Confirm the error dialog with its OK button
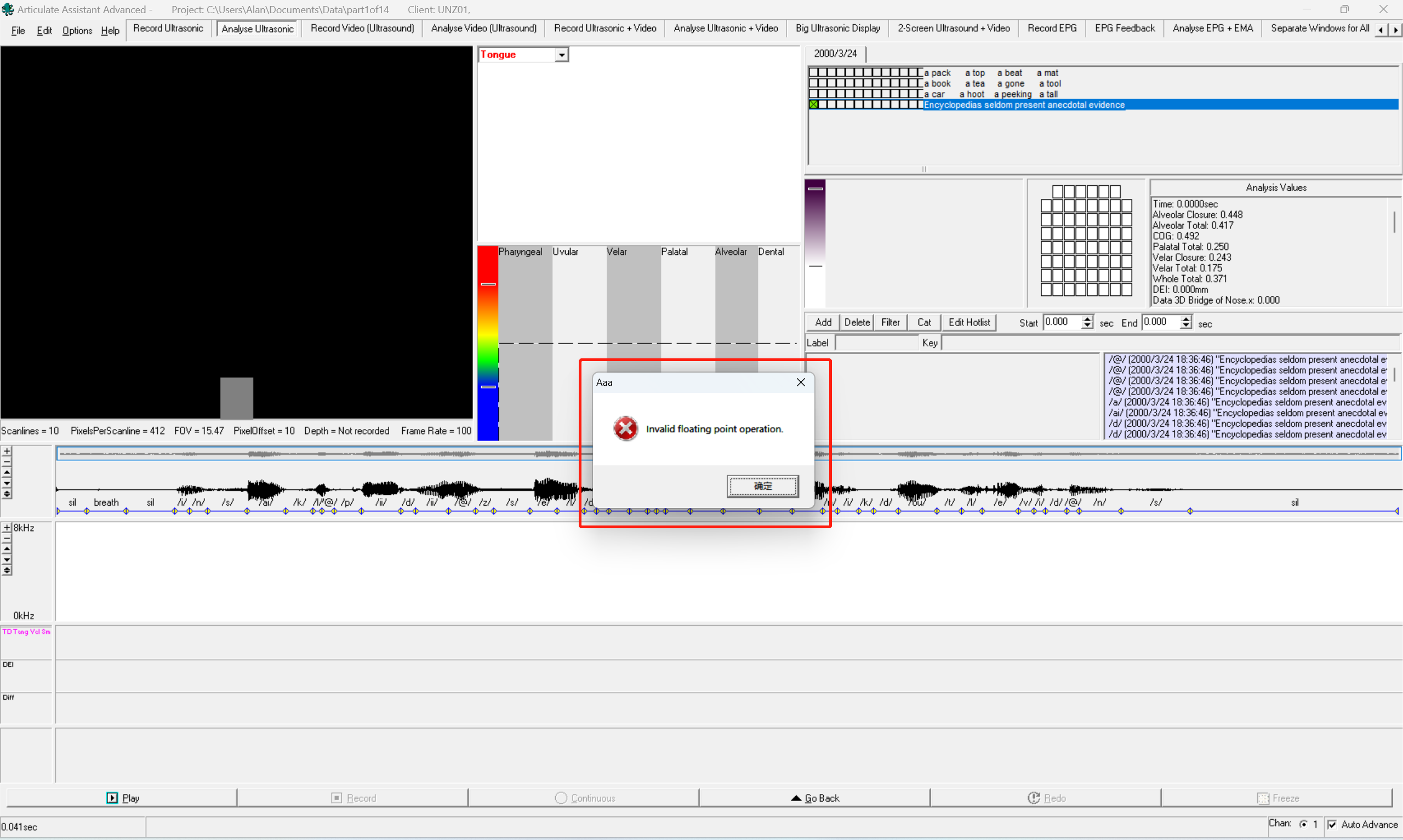 click(762, 485)
